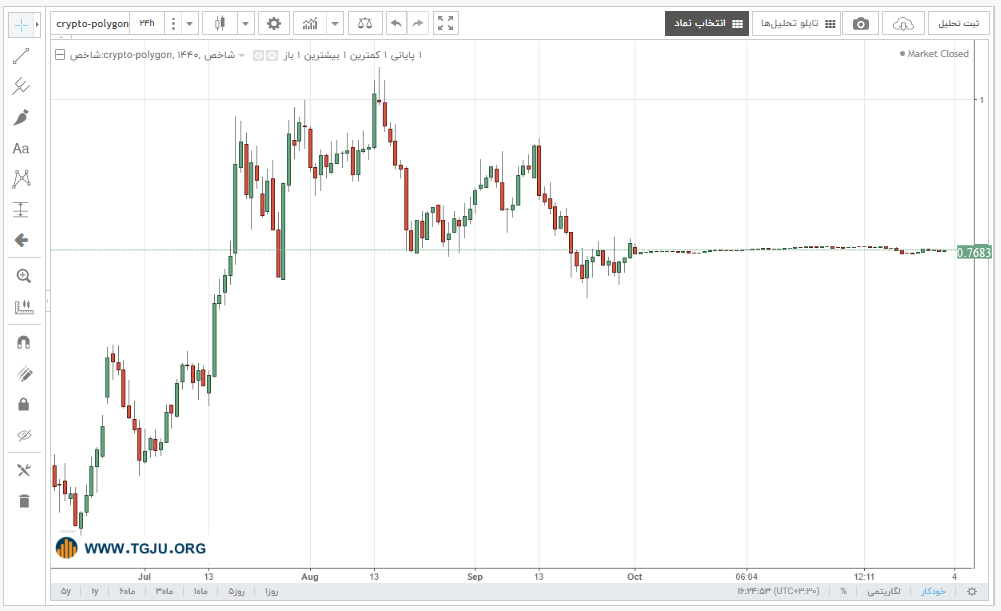Toggle logarithmic scale لگاریتمی
The image size is (1001, 611).
click(x=884, y=591)
